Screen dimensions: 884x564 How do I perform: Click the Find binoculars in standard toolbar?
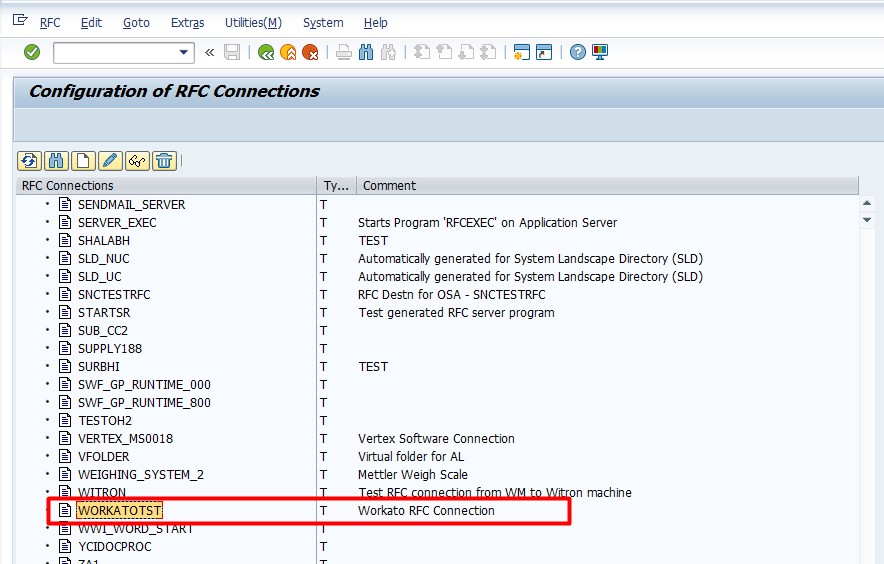(366, 52)
